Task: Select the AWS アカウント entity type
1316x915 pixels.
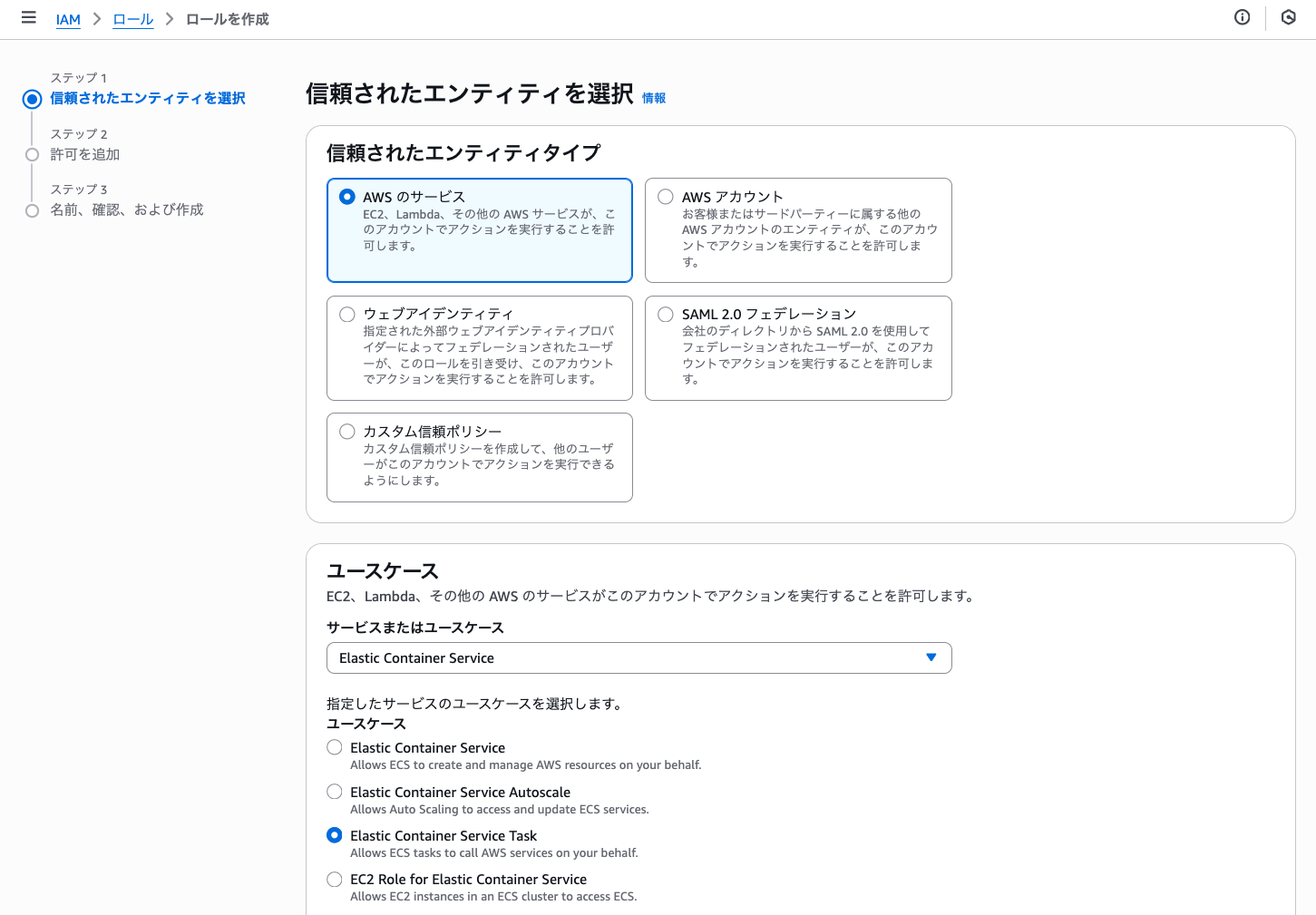Action: click(665, 196)
